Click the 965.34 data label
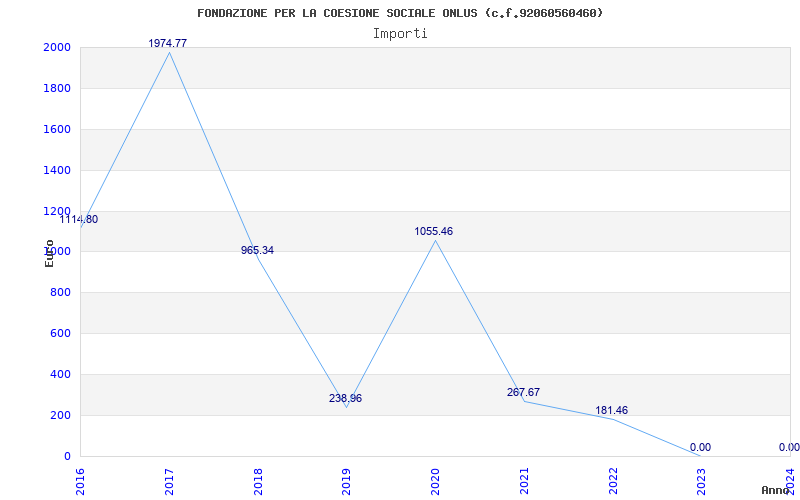800x500 pixels. [x=257, y=251]
